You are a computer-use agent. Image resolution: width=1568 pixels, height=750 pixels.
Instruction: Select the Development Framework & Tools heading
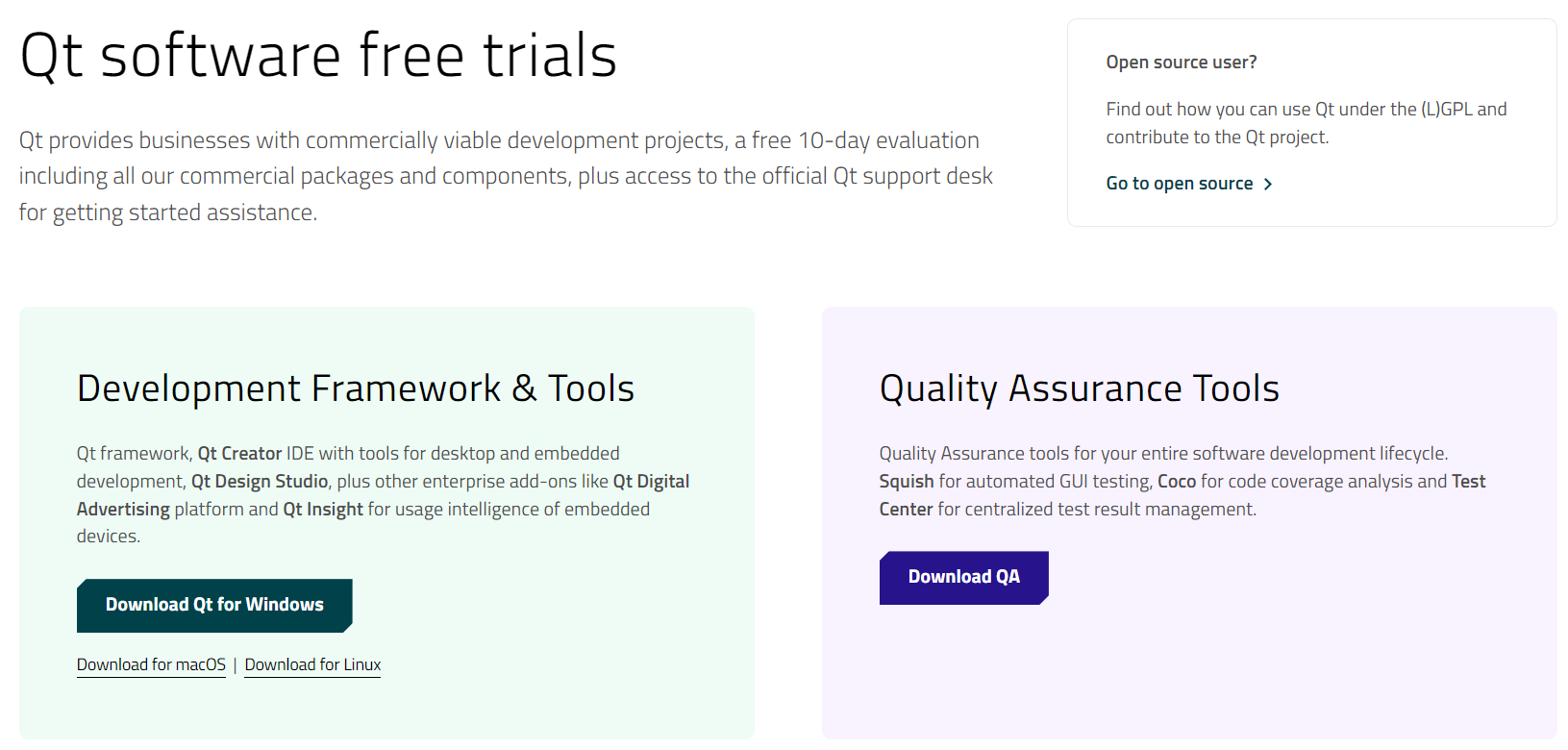pyautogui.click(x=356, y=388)
